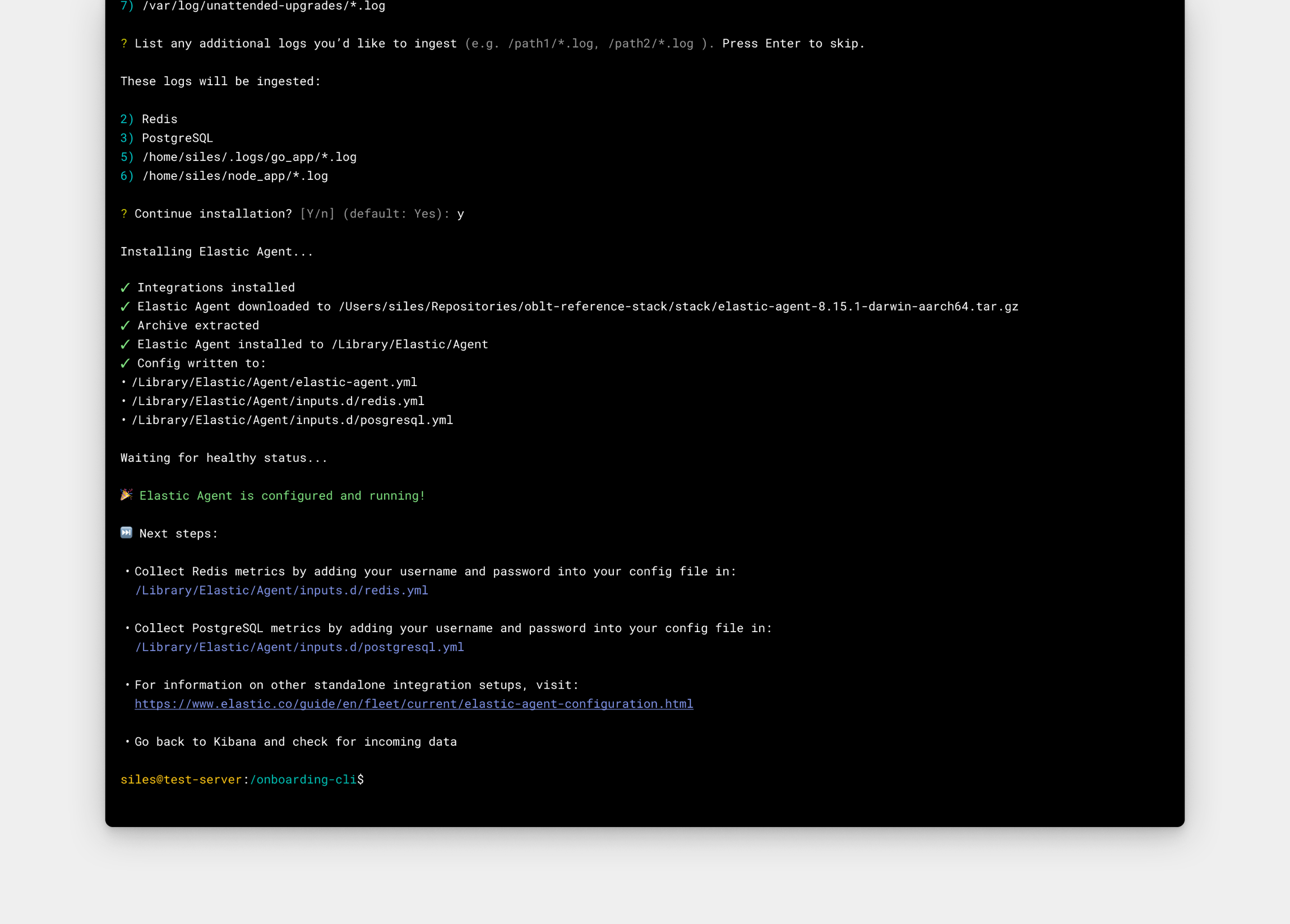The image size is (1290, 924).
Task: Click the node_app log path line
Action: tap(235, 177)
